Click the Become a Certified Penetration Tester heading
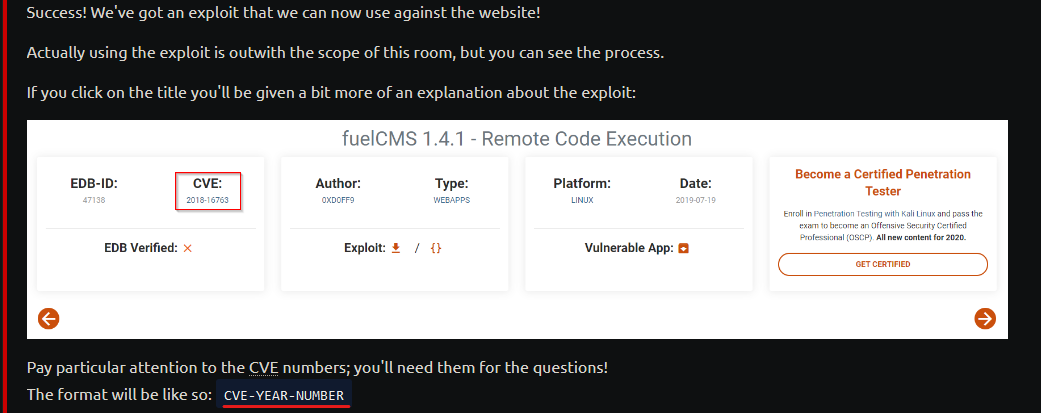Image resolution: width=1041 pixels, height=413 pixels. [x=882, y=183]
